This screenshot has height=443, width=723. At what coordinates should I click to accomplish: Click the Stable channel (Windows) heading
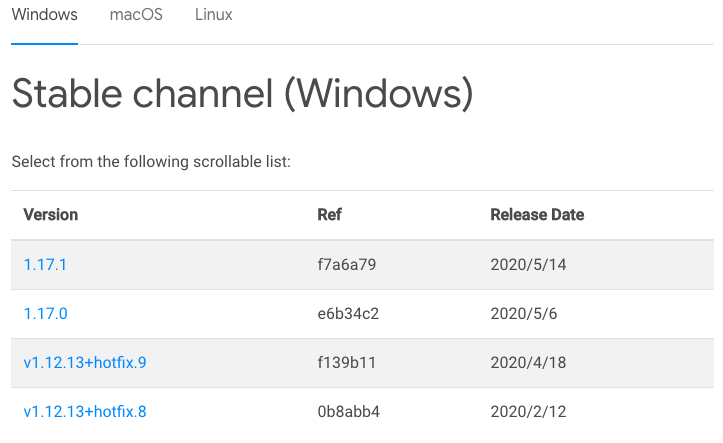[x=243, y=94]
